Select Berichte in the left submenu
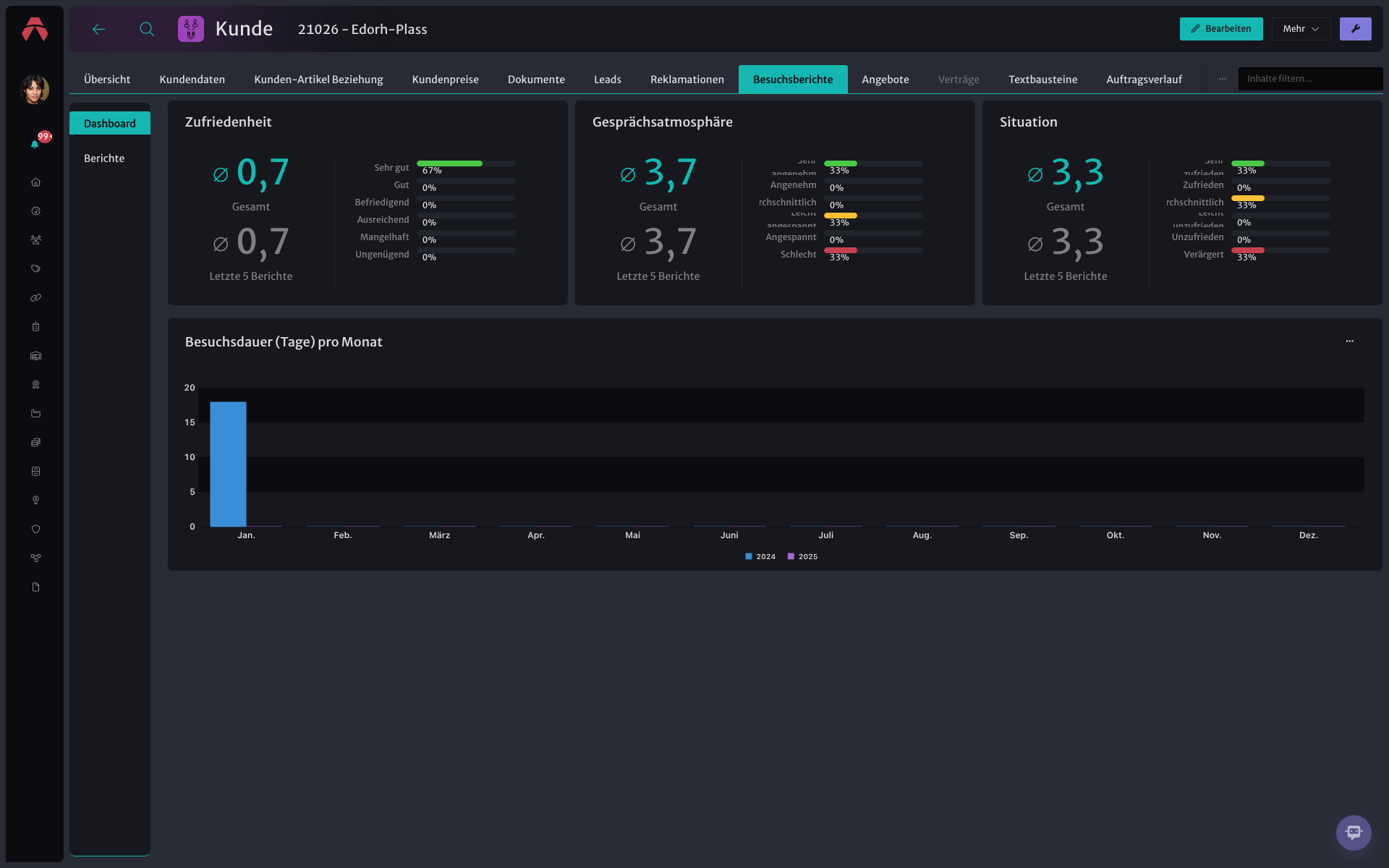 110,158
